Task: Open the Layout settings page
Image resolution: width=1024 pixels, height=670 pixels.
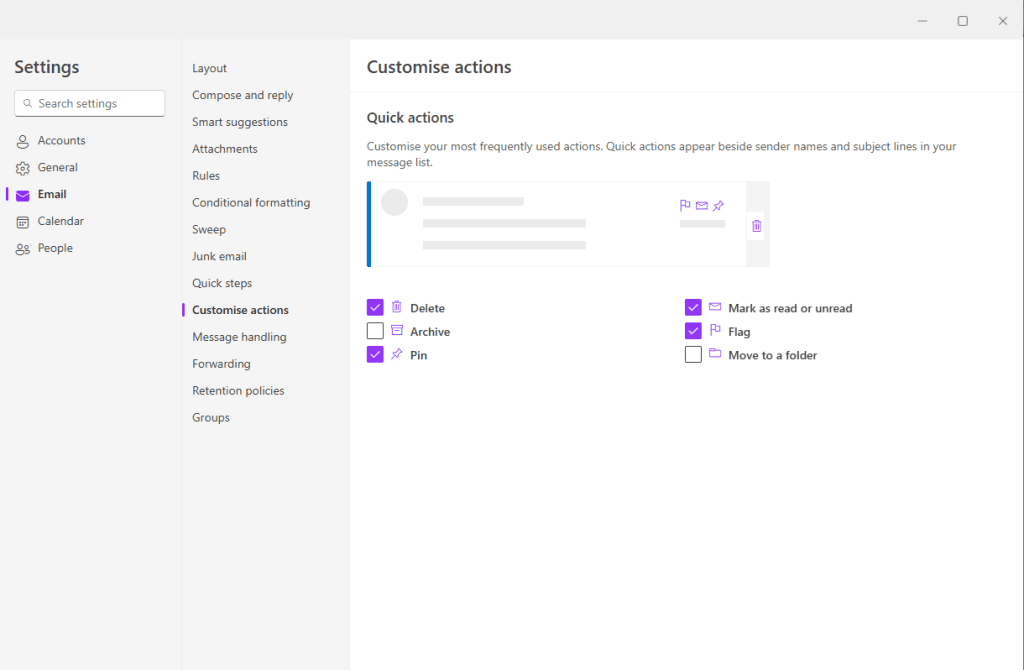Action: pos(210,68)
